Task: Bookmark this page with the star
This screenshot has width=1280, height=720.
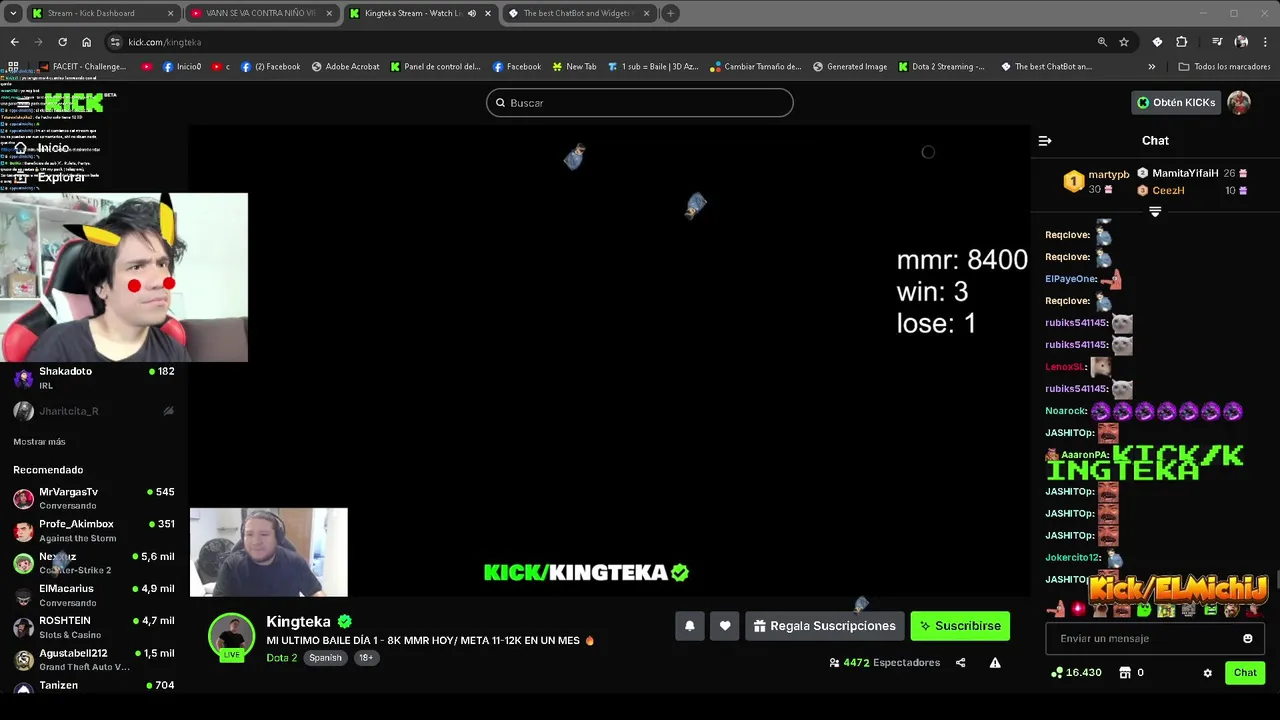Action: (1124, 42)
